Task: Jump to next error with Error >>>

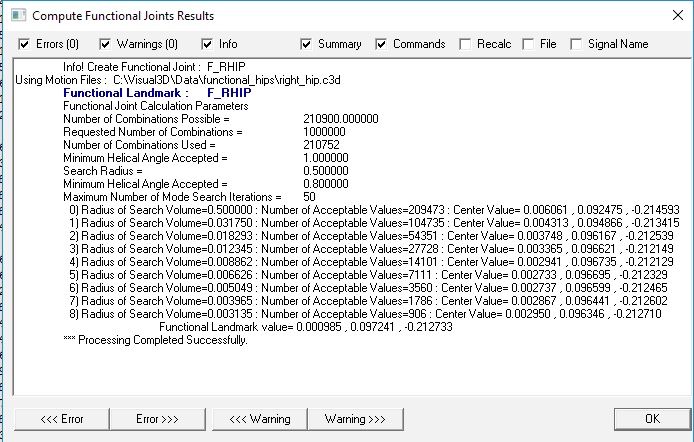Action: pos(158,419)
